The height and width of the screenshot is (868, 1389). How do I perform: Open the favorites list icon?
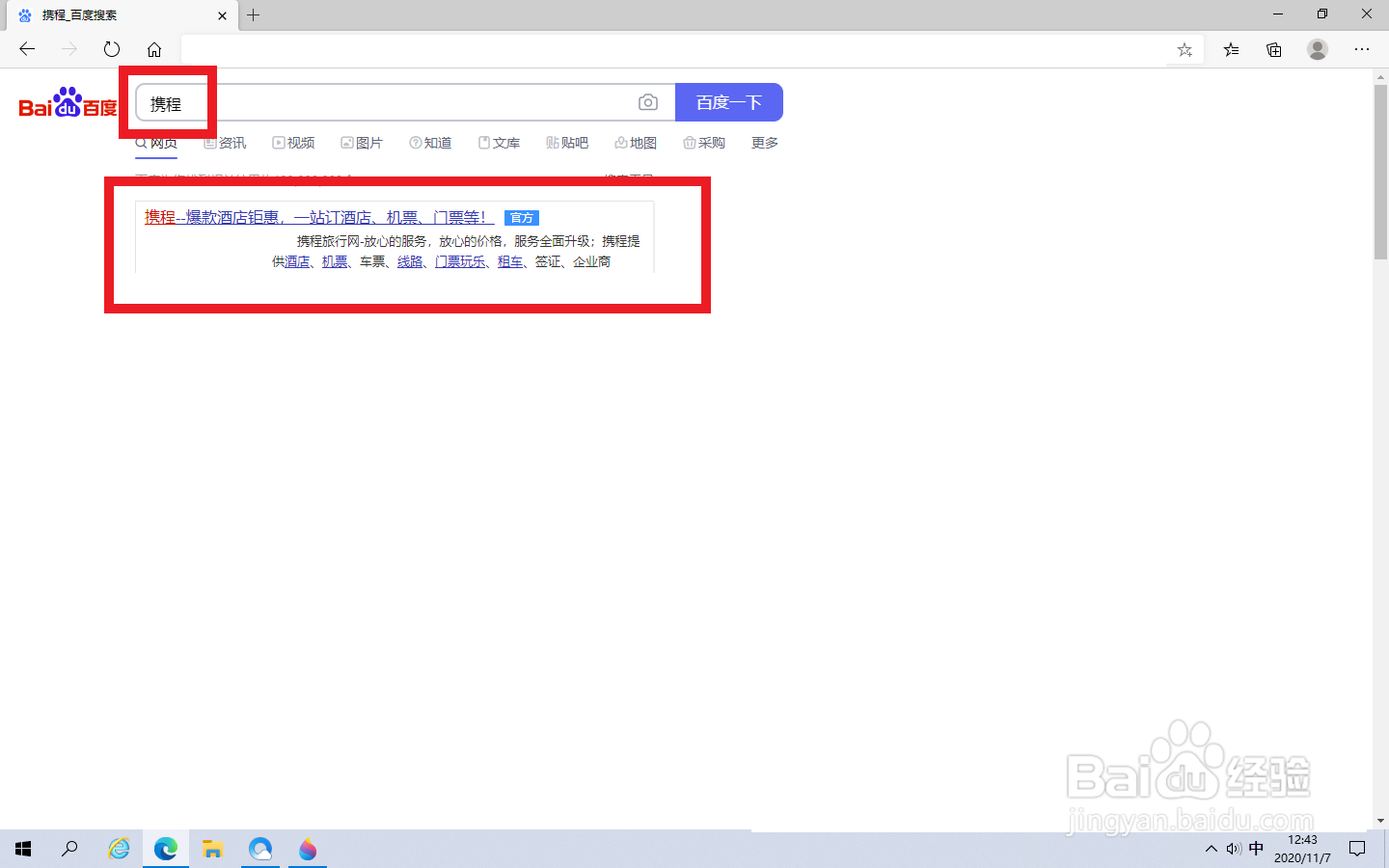(1231, 49)
